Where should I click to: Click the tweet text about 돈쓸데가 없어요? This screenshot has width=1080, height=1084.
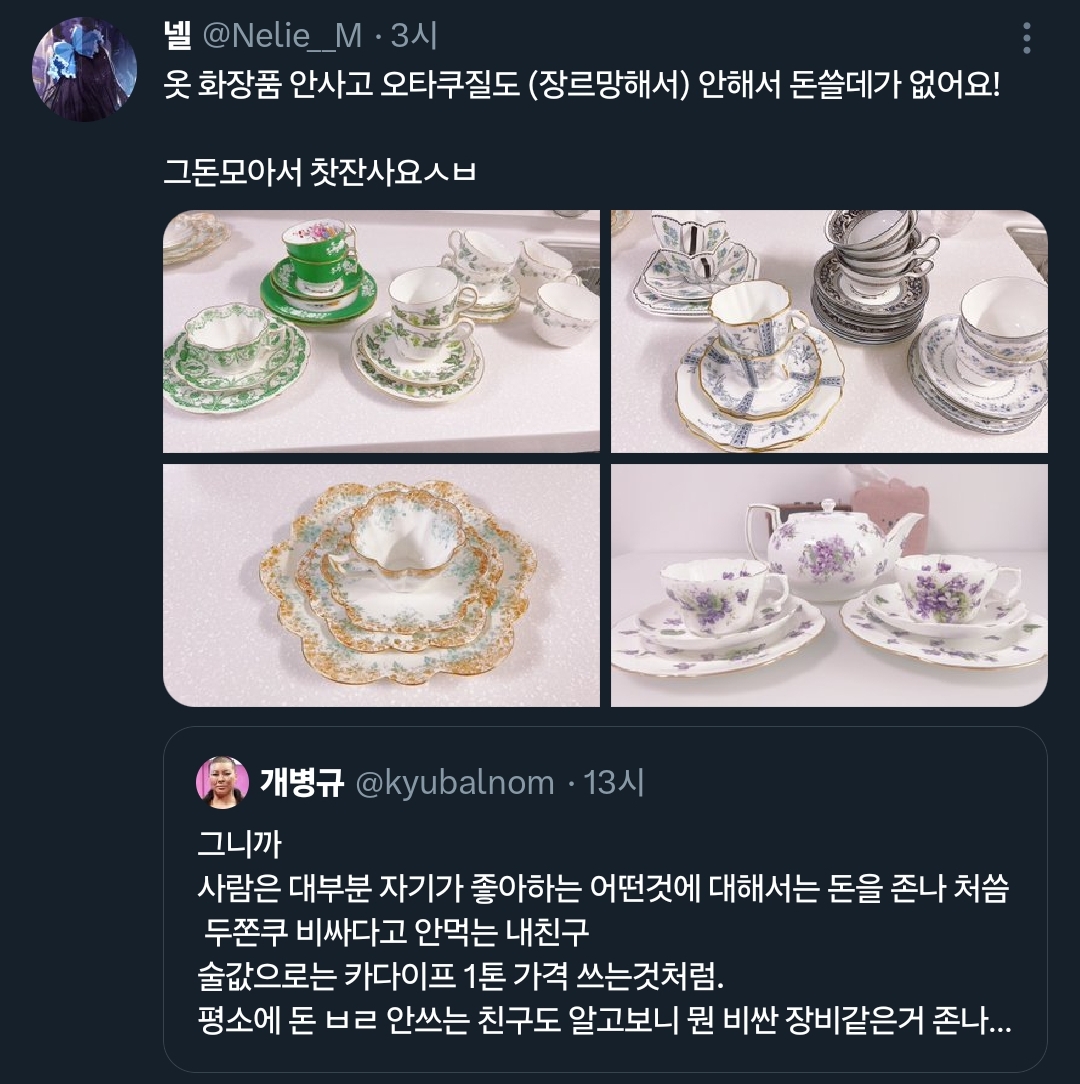point(581,85)
